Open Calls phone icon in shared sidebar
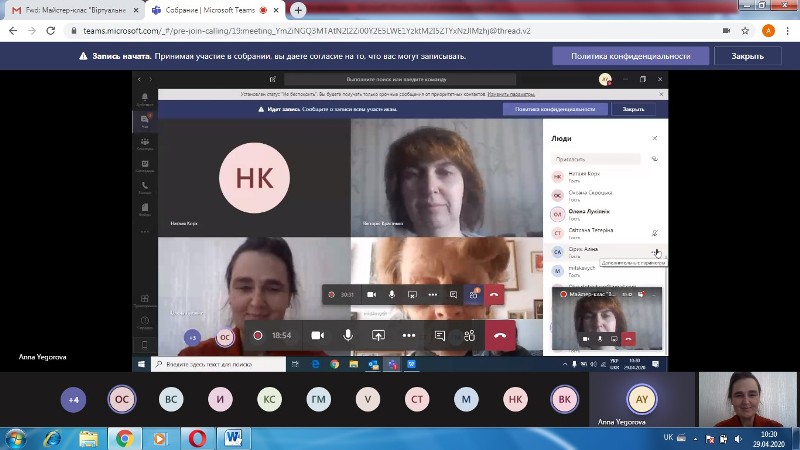800x450 pixels. point(145,188)
